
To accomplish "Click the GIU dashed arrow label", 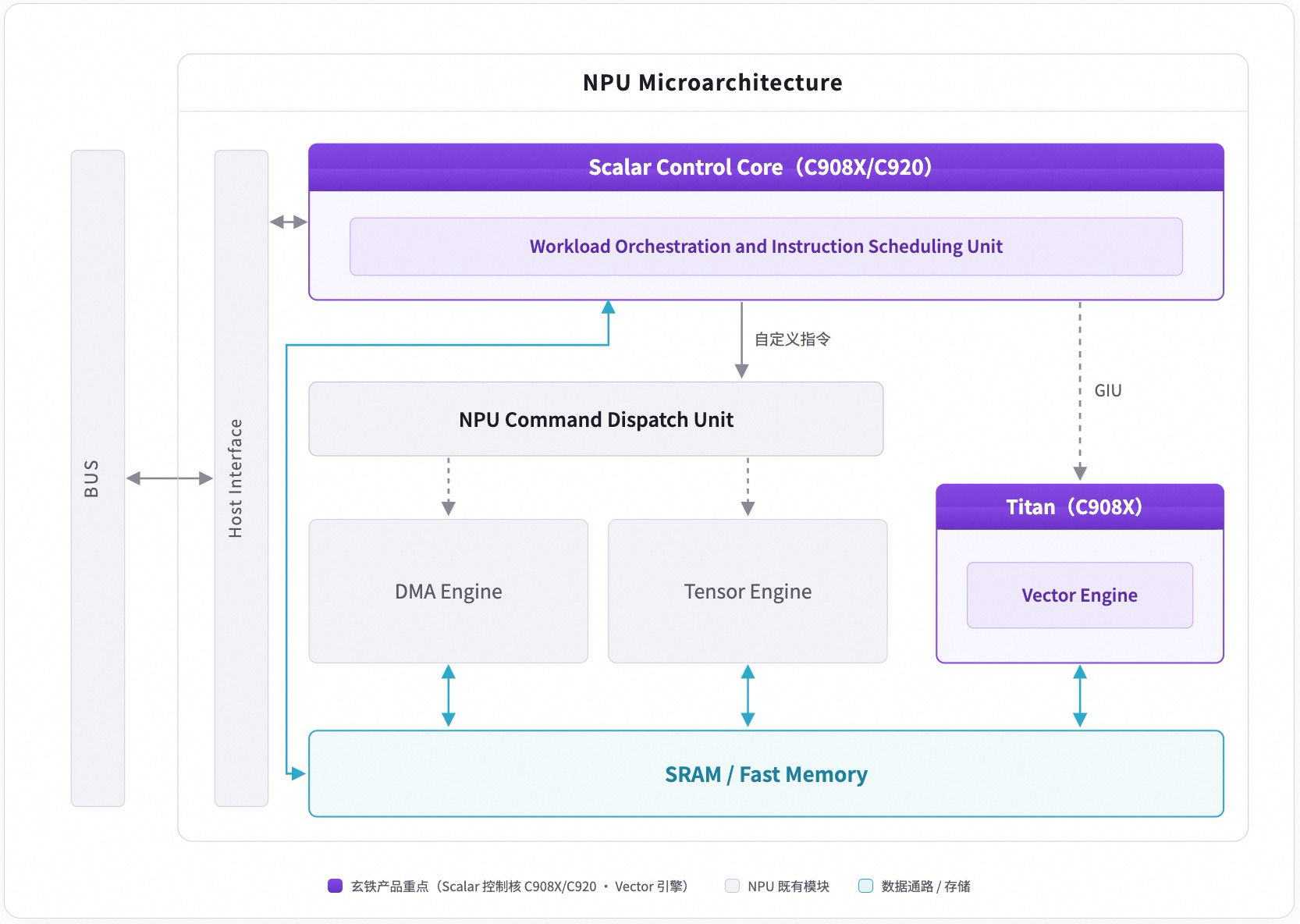I will point(1107,390).
